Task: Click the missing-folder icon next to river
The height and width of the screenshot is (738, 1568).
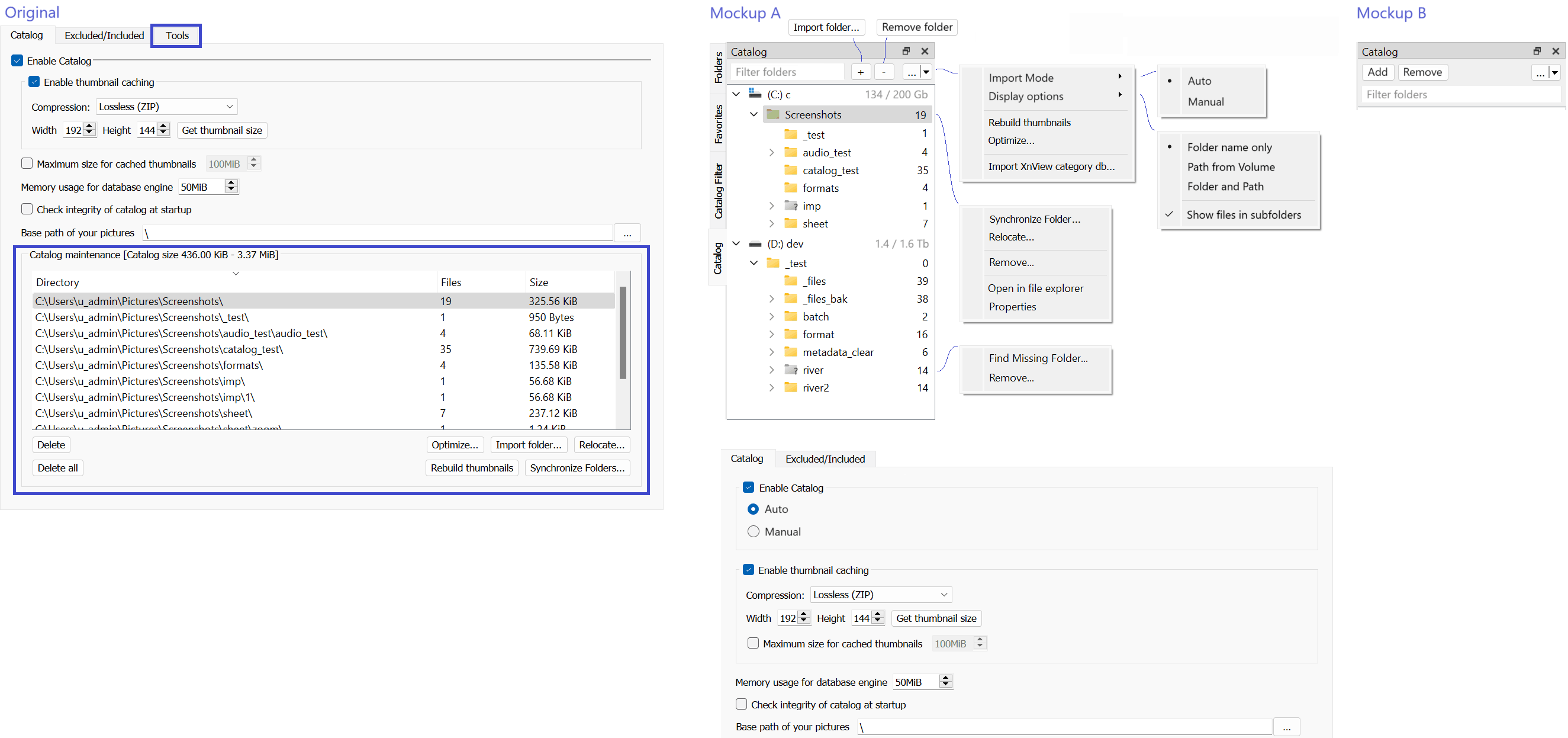Action: coord(791,370)
